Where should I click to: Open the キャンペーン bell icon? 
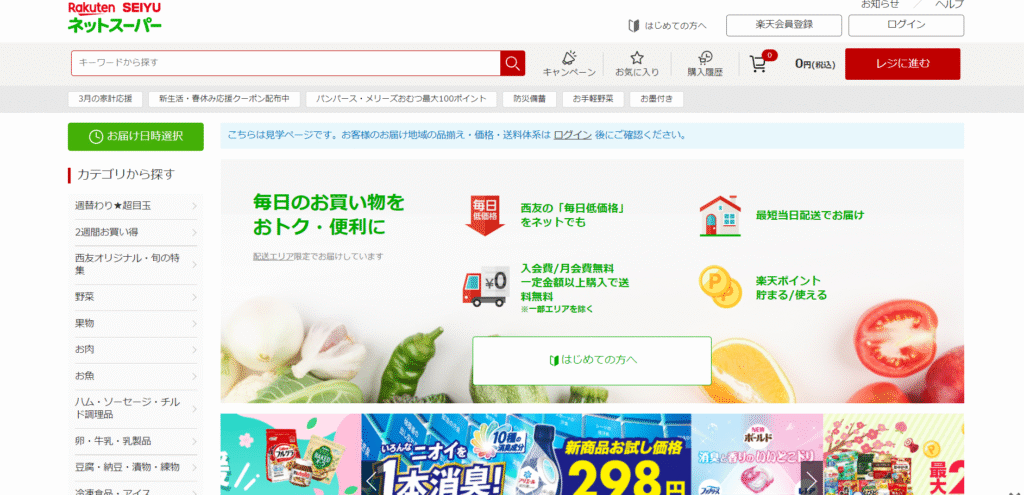[x=569, y=58]
